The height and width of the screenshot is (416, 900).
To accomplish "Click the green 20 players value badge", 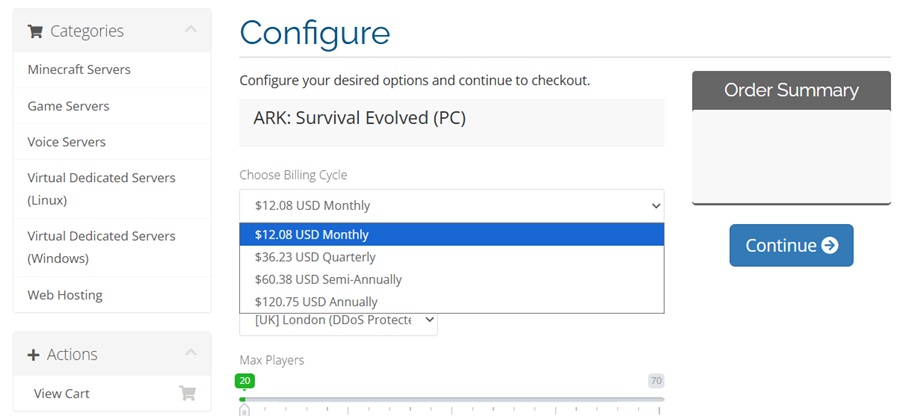I will coord(245,380).
